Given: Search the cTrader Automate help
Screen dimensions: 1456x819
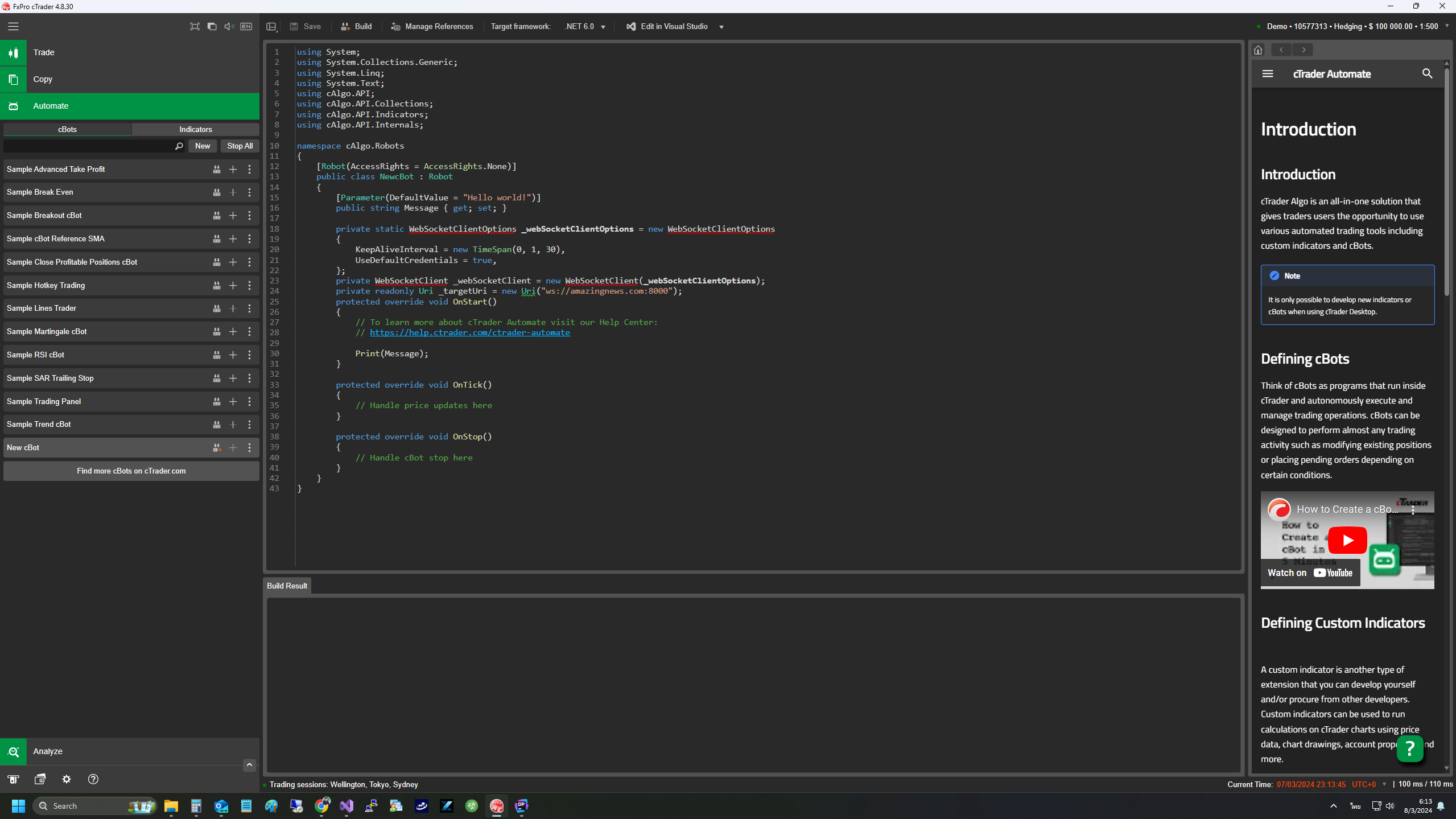Looking at the screenshot, I should pos(1427,74).
